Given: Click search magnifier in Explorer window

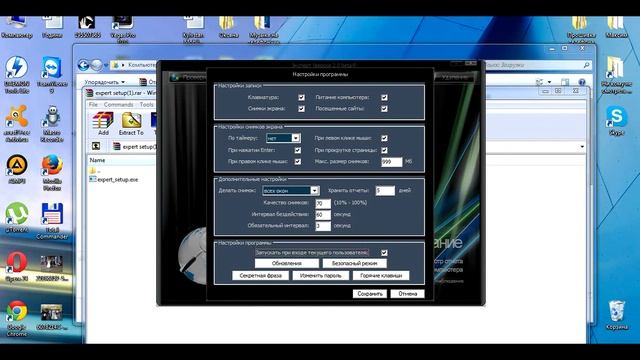Looking at the screenshot, I should click(x=587, y=65).
